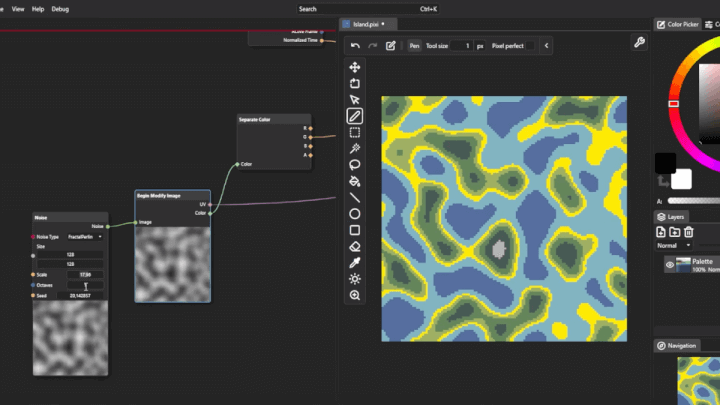Image resolution: width=720 pixels, height=405 pixels.
Task: Select the Flood Fill bucket tool
Action: 354,181
